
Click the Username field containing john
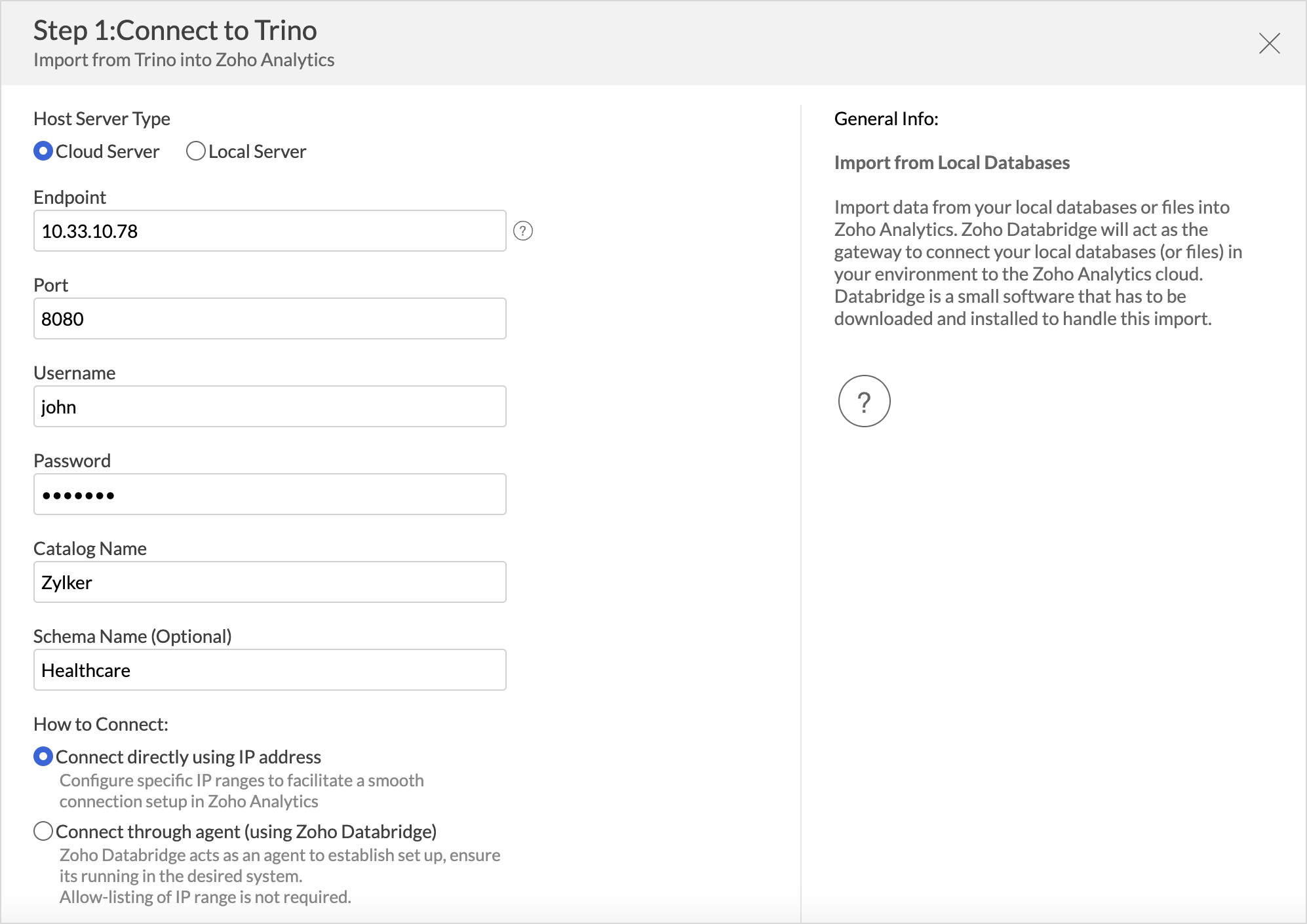[269, 406]
